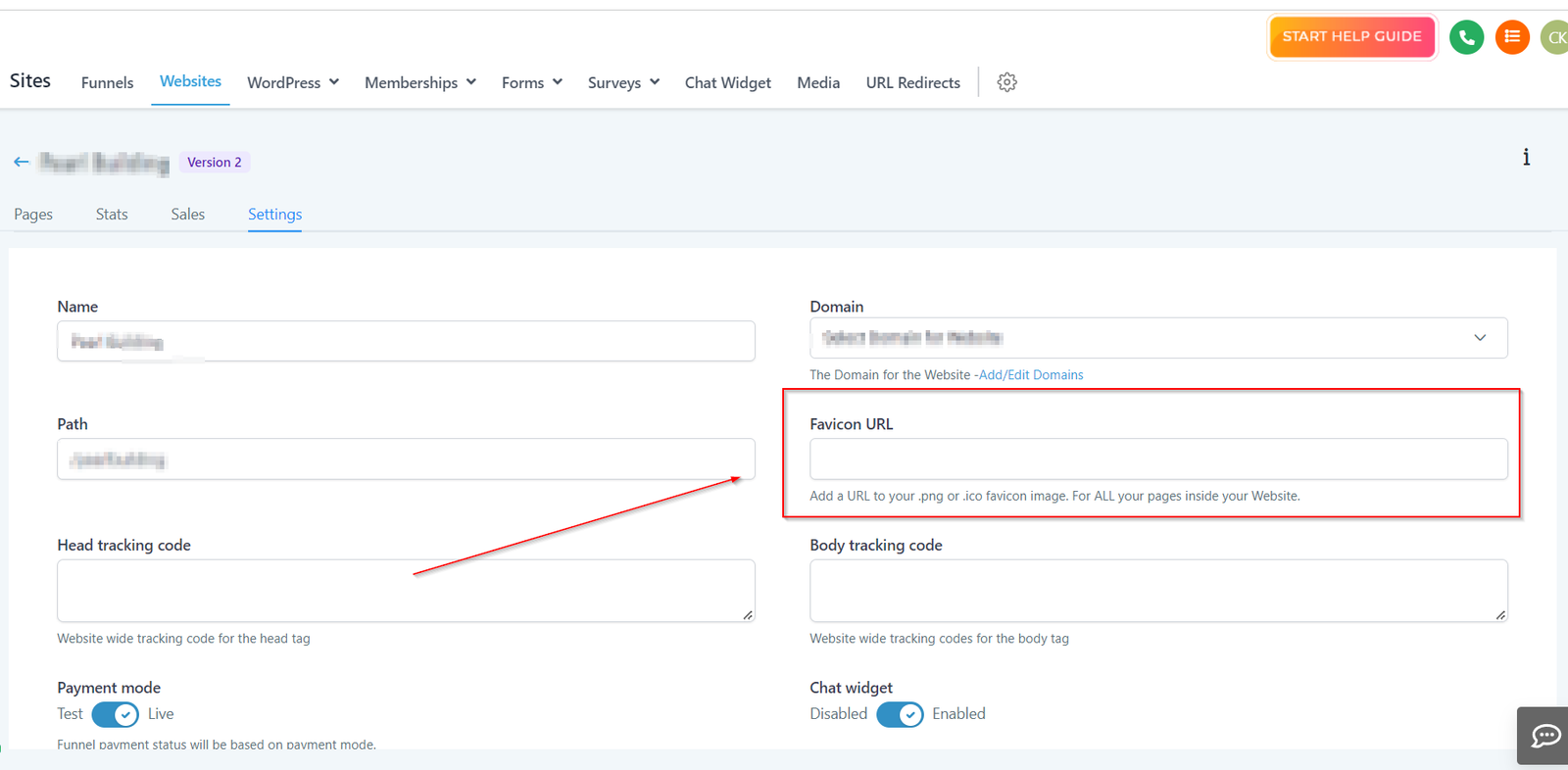This screenshot has height=770, width=1568.
Task: Go to URL Redirects menu item
Action: [912, 82]
